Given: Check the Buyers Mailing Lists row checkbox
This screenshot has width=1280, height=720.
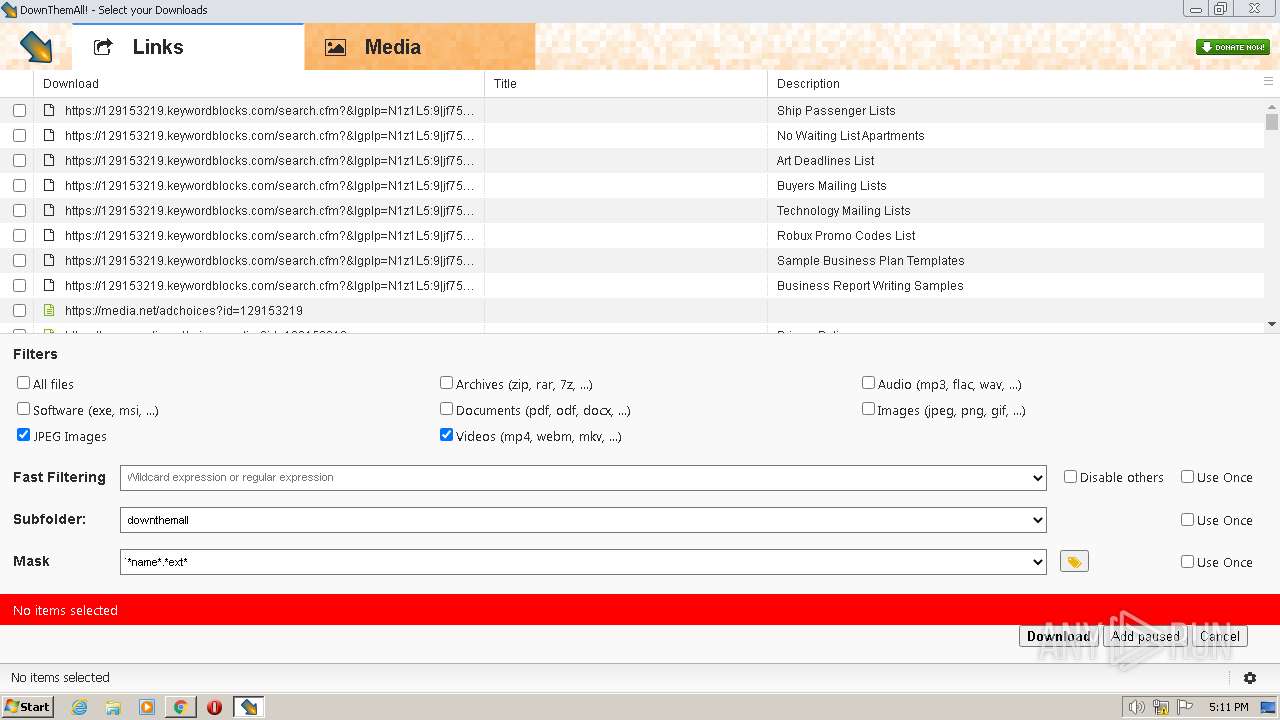Looking at the screenshot, I should click(19, 185).
